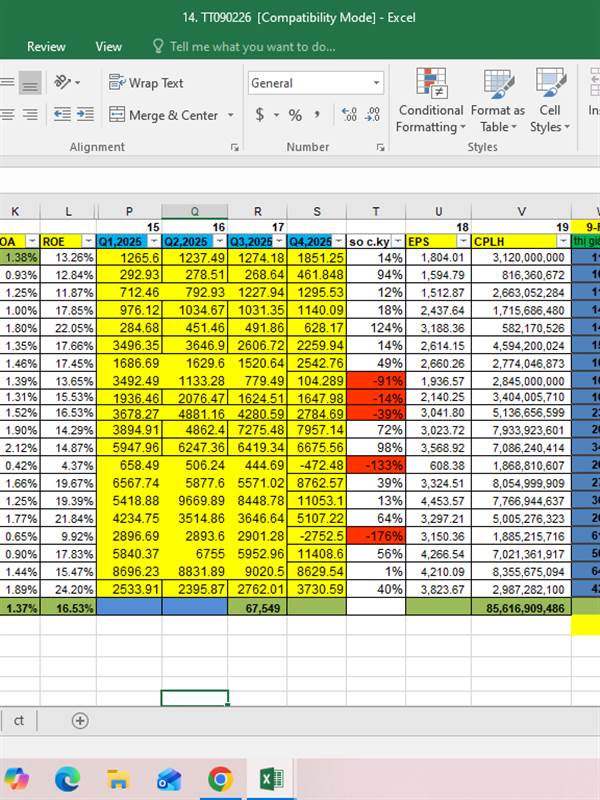Screen dimensions: 600x800
Task: Click the Increase Decimal icon
Action: pyautogui.click(x=349, y=114)
